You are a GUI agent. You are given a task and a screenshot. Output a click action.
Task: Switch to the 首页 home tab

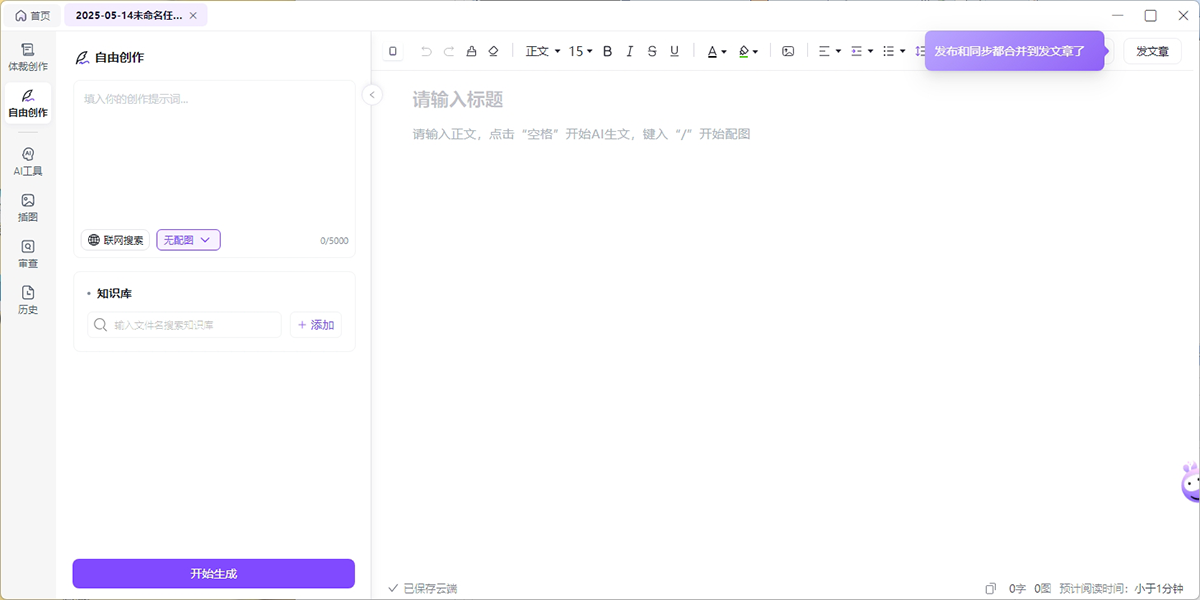click(32, 16)
